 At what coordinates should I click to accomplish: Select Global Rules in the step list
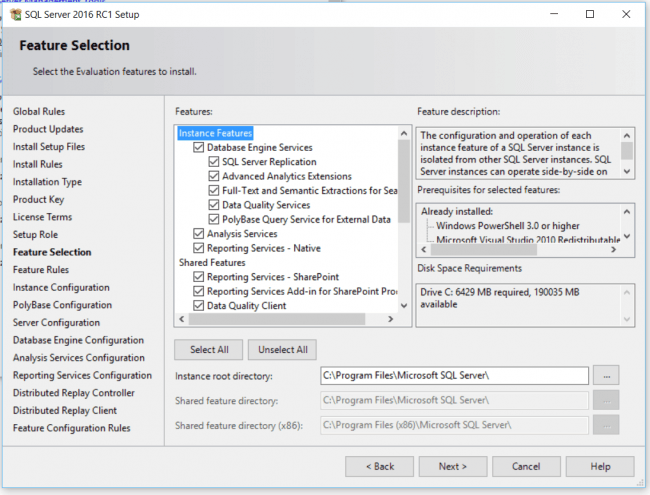(39, 112)
